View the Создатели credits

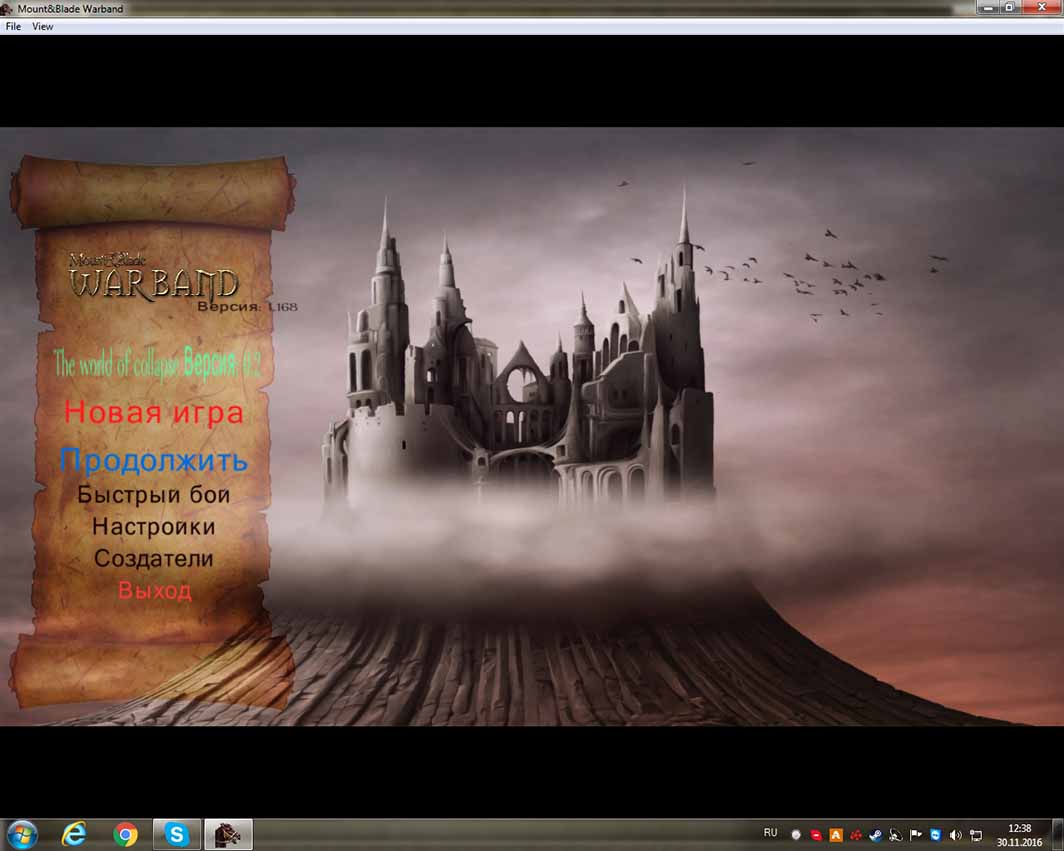pos(154,558)
